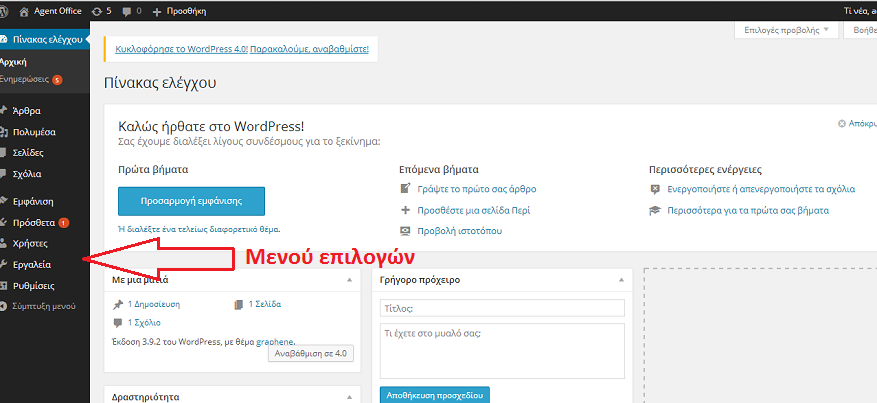Open Περισσότερα για τα πρώτα σας βήματα link
This screenshot has width=877, height=403.
[x=748, y=211]
